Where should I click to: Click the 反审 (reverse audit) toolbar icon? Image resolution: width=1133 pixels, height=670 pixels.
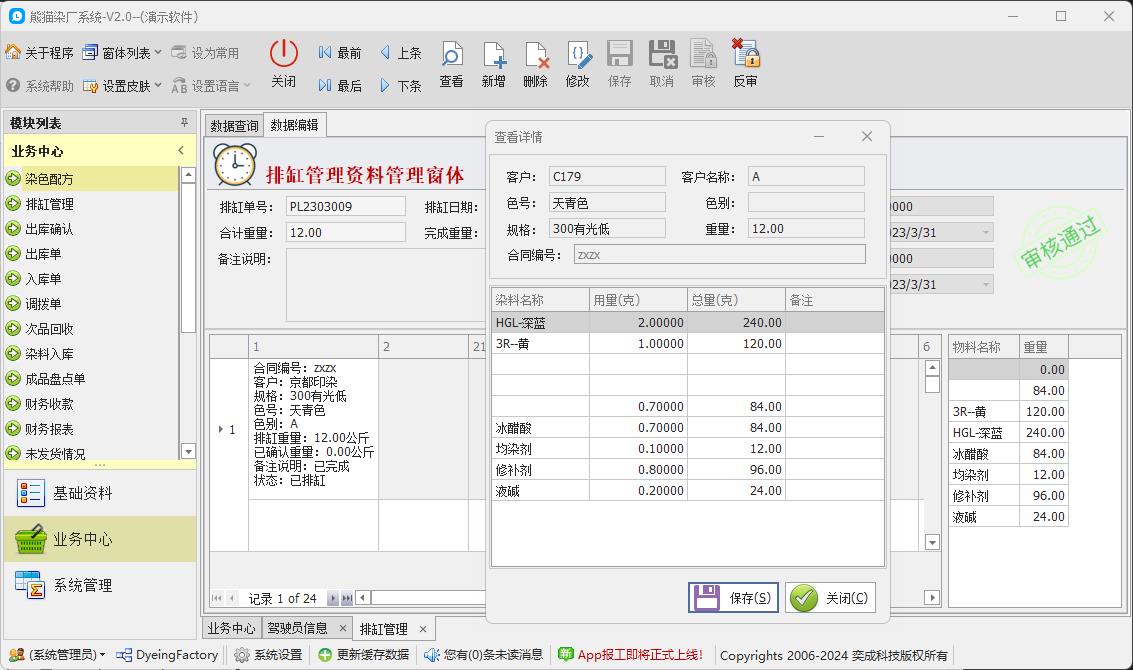tap(745, 62)
